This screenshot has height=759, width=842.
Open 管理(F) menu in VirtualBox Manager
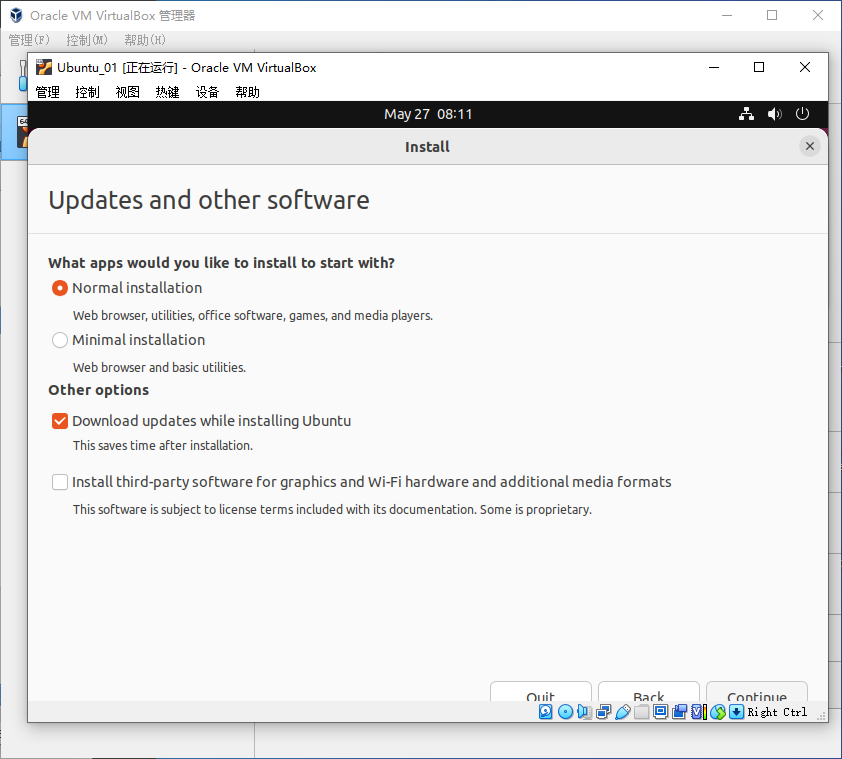[29, 40]
